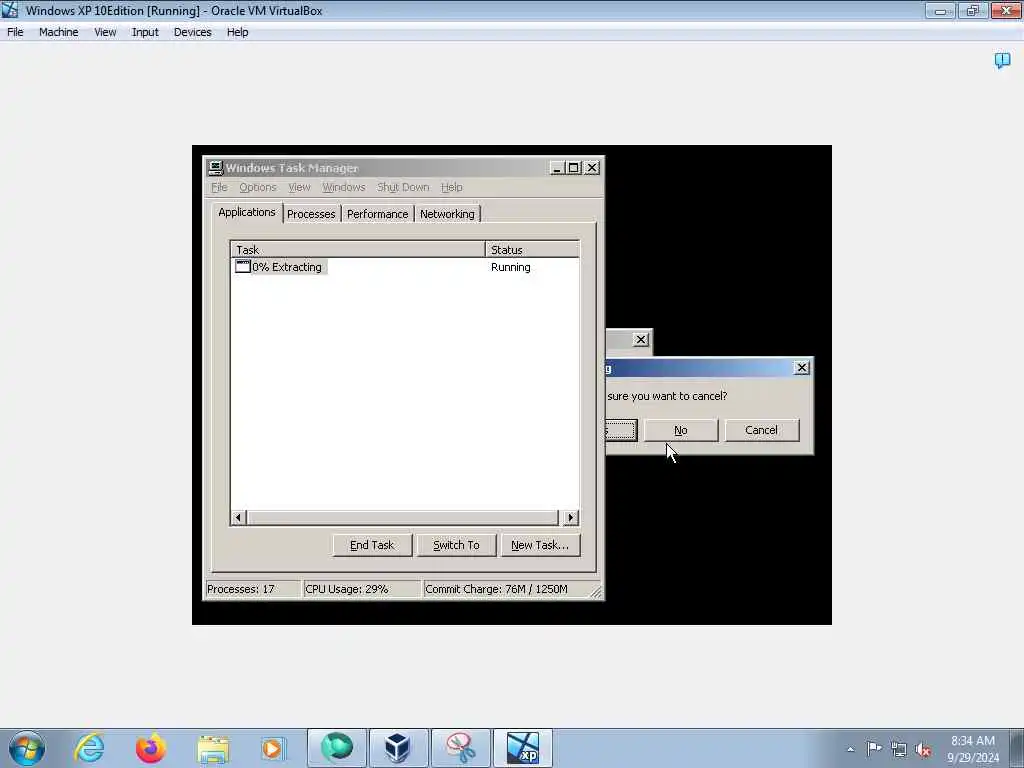The width and height of the screenshot is (1024, 768).
Task: Open Task Manager Help menu
Action: pyautogui.click(x=451, y=187)
